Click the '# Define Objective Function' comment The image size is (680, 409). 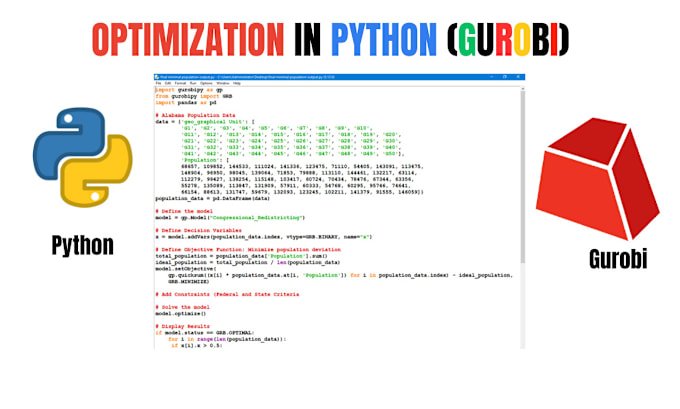coord(248,250)
